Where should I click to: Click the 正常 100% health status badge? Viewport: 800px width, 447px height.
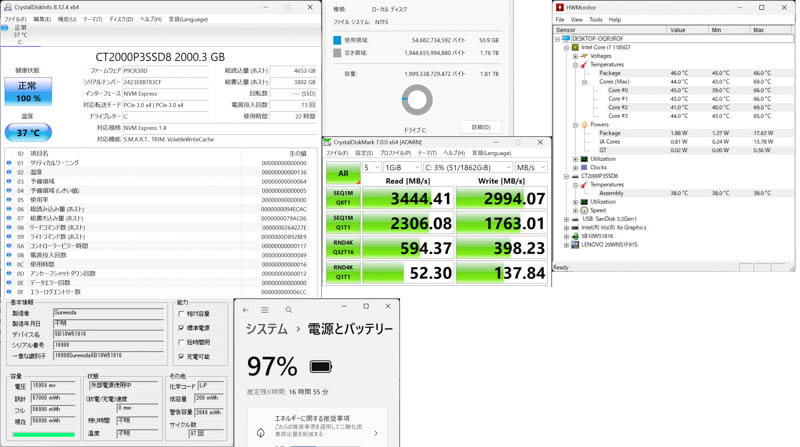click(x=28, y=92)
